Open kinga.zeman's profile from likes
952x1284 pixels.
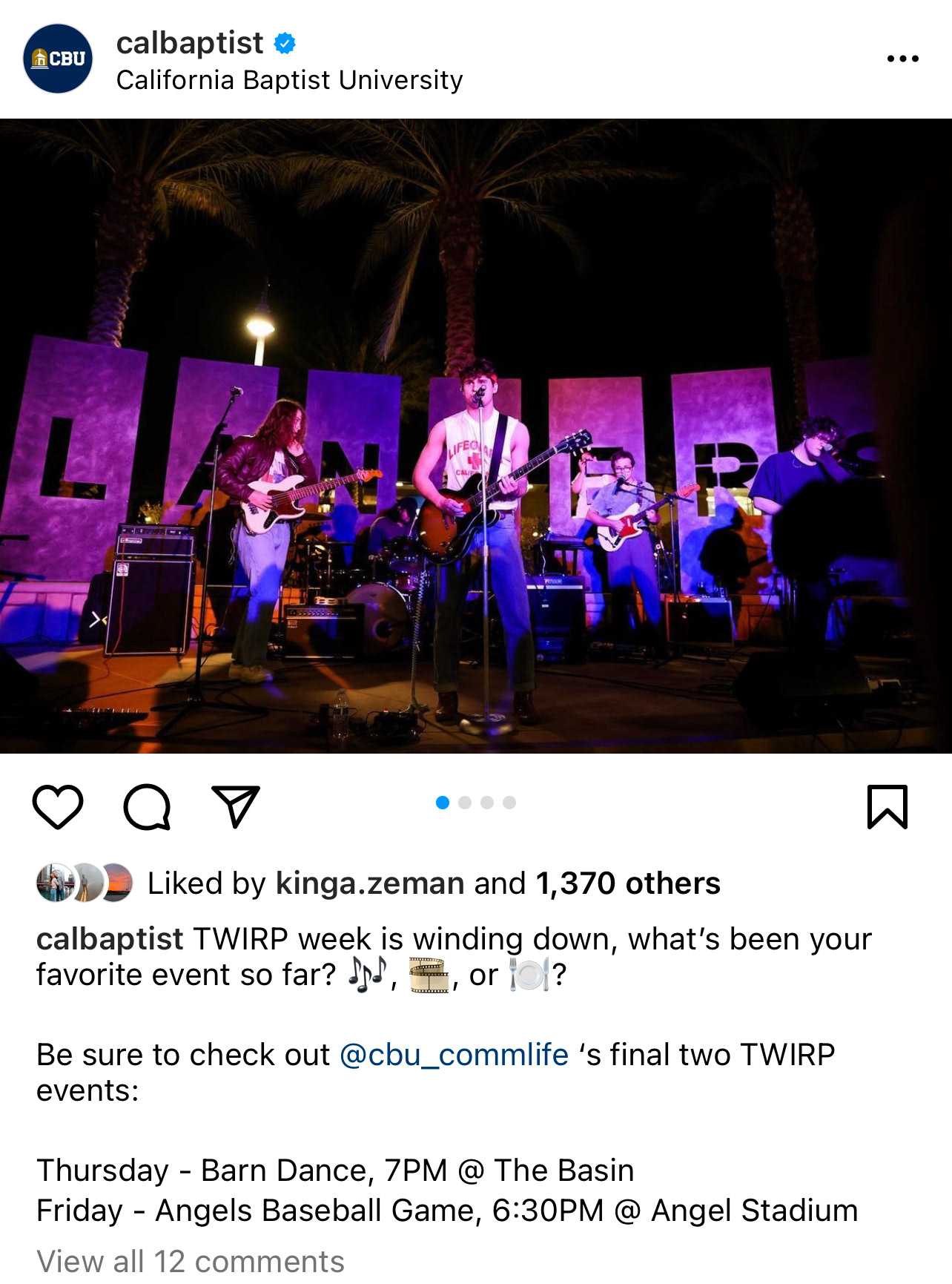(x=370, y=883)
